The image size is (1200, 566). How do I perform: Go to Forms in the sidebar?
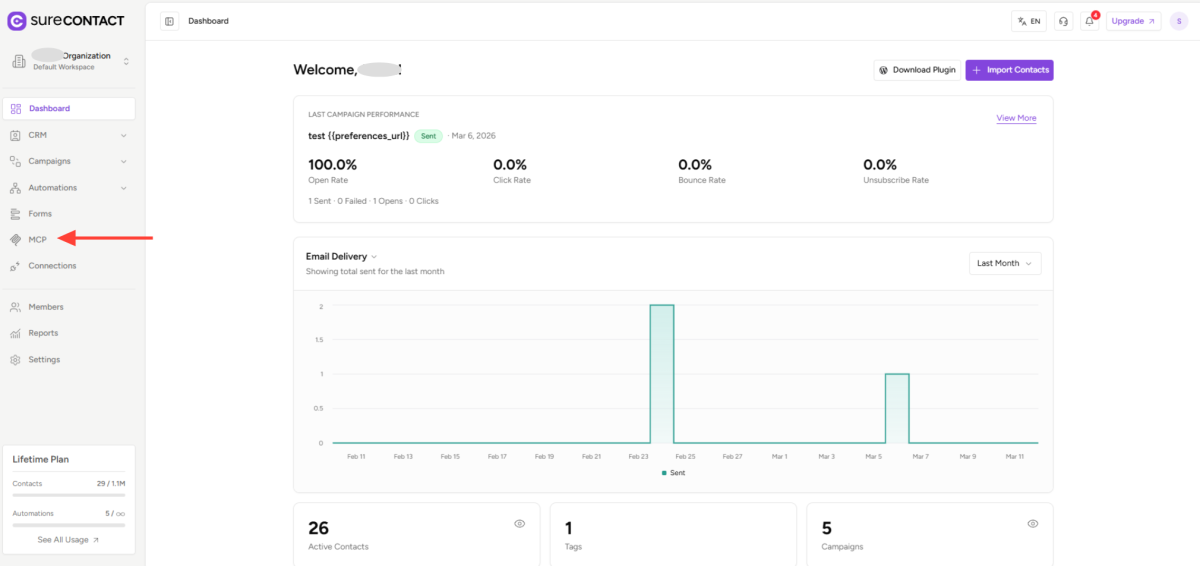tap(40, 214)
